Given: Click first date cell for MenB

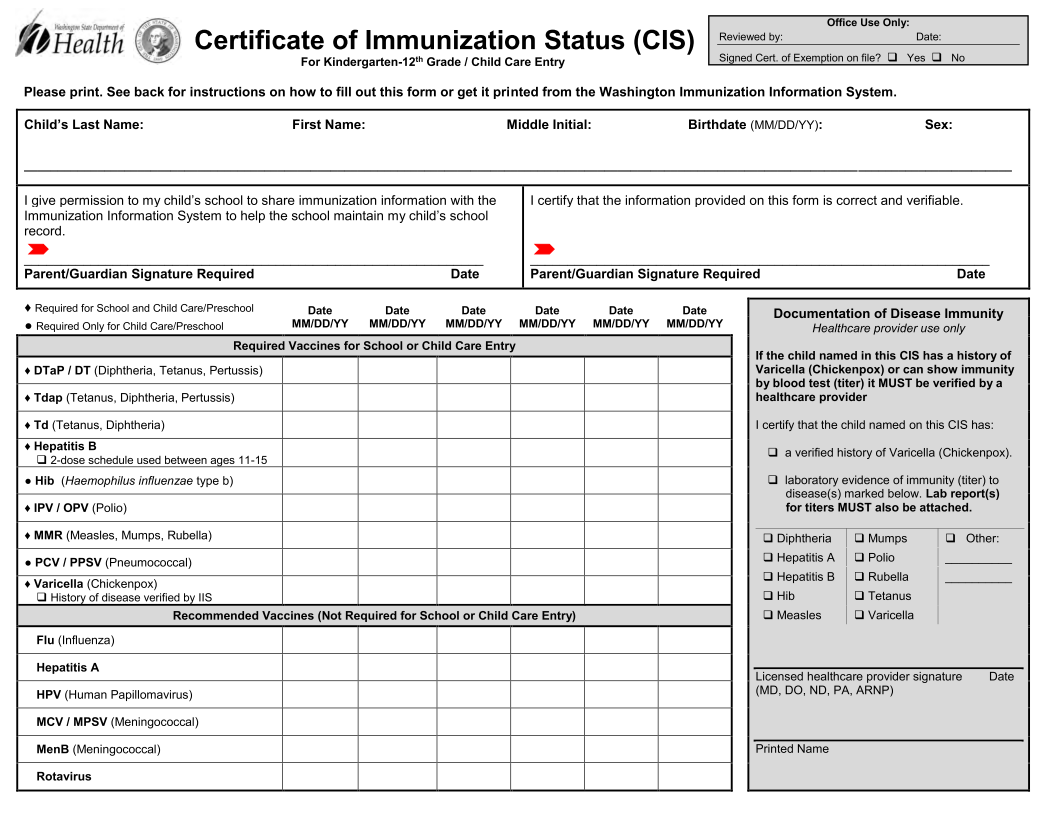Looking at the screenshot, I should pos(320,749).
